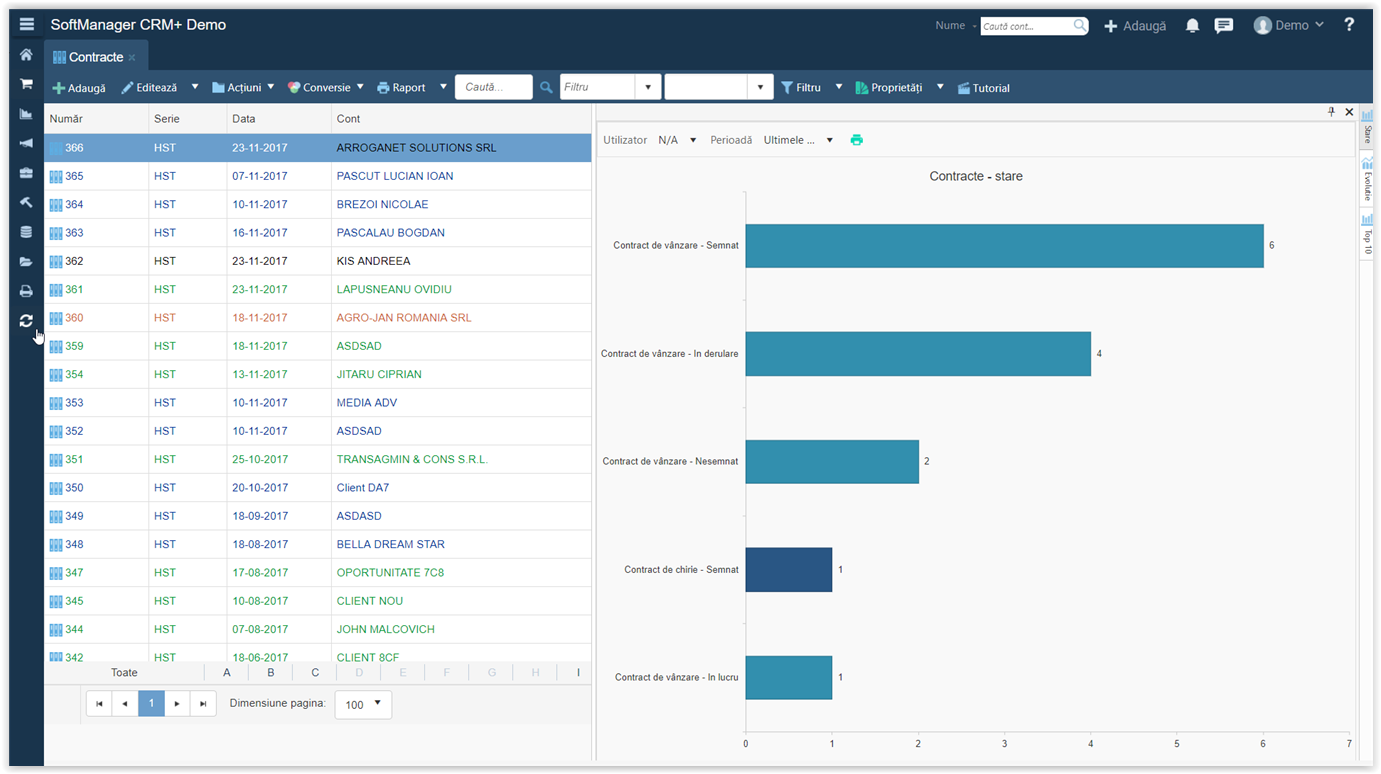Click the Caută search input in toolbar
The height and width of the screenshot is (774, 1381).
pyautogui.click(x=494, y=88)
